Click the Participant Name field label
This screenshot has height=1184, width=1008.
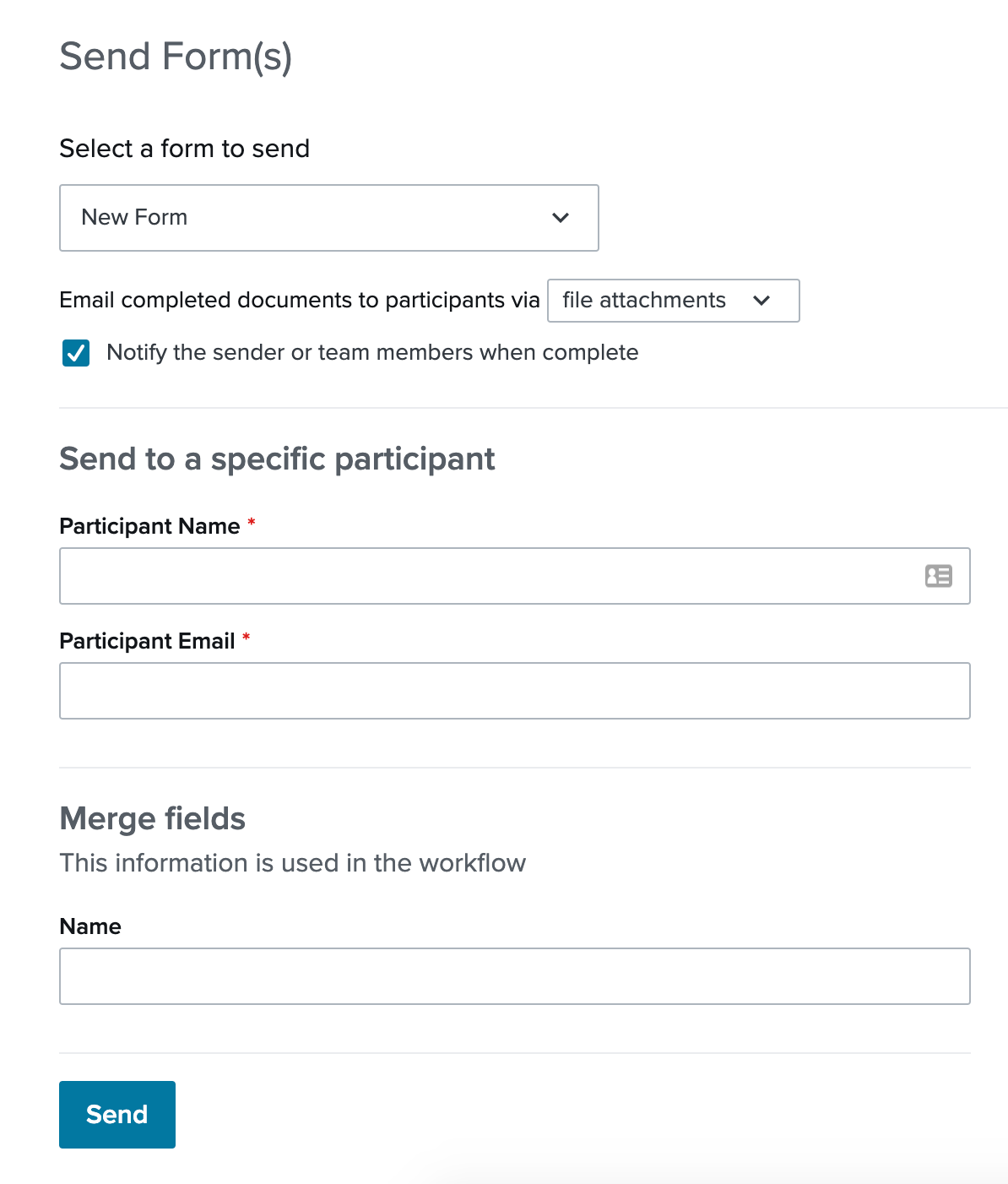(149, 526)
